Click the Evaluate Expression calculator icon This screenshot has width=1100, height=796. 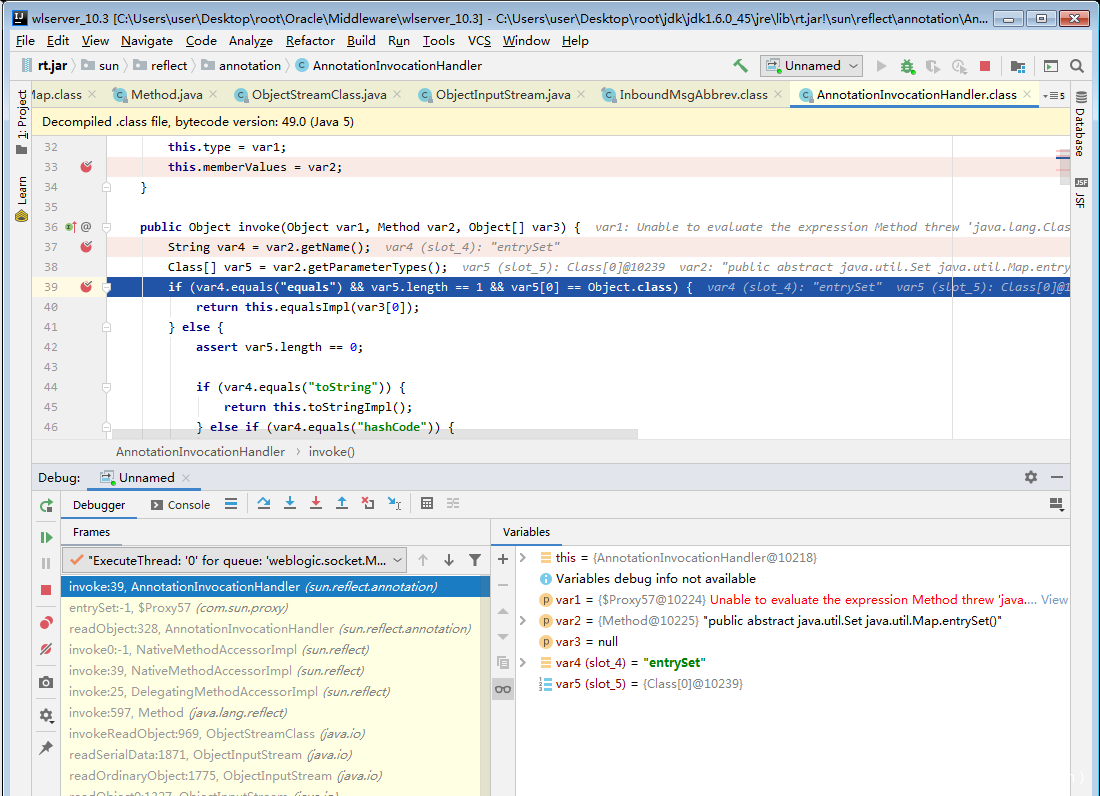click(427, 504)
